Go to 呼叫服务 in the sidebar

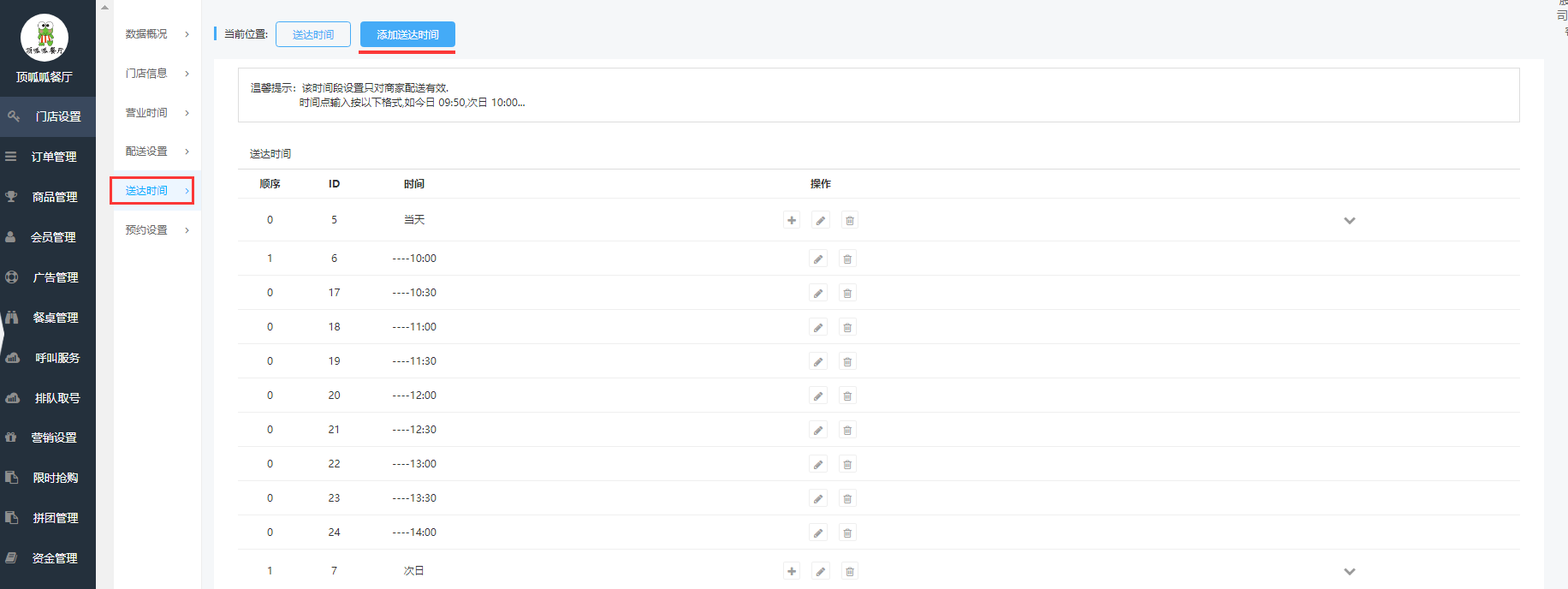(x=48, y=358)
